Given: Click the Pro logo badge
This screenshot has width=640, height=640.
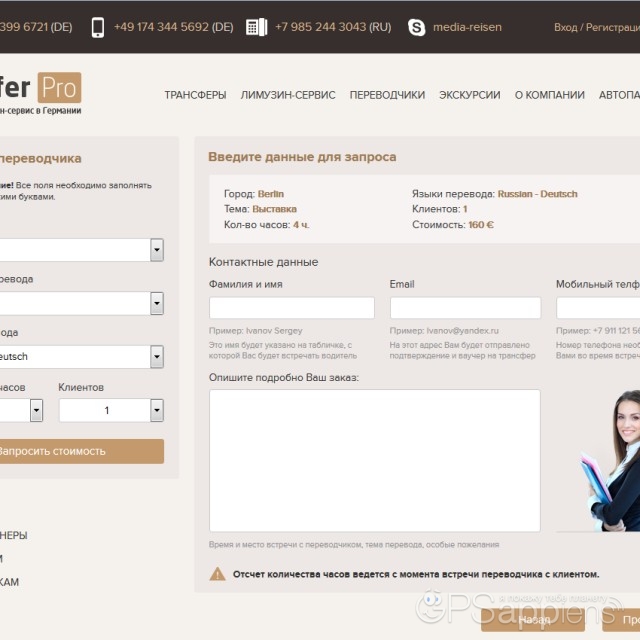Looking at the screenshot, I should [x=57, y=89].
